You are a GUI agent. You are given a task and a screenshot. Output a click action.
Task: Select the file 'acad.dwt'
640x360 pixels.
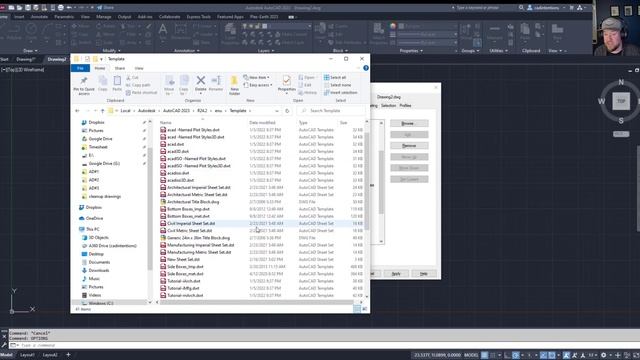pyautogui.click(x=175, y=144)
